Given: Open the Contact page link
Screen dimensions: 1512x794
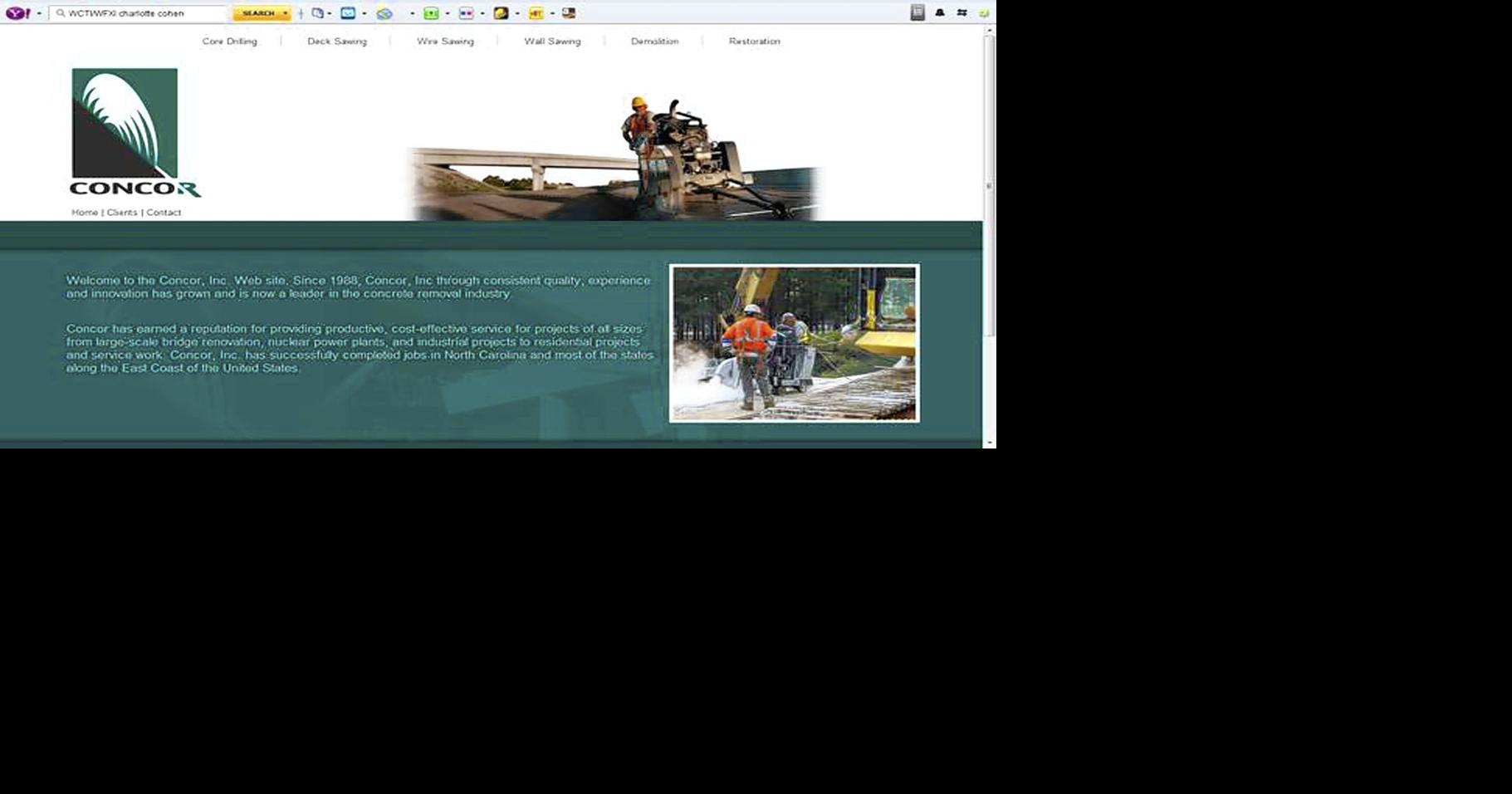Looking at the screenshot, I should pos(163,212).
